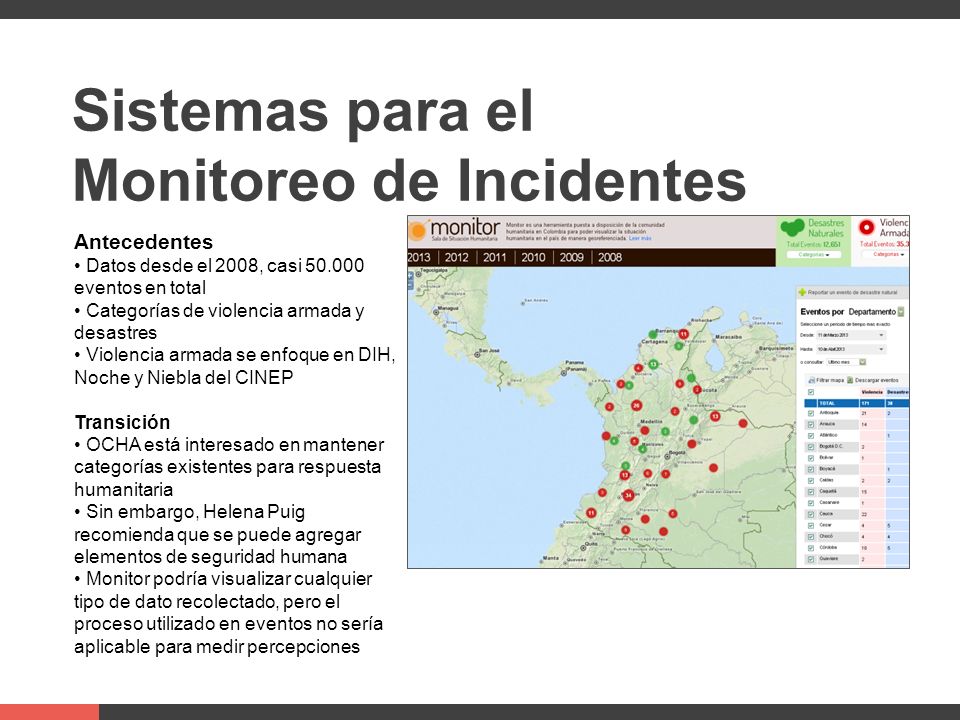Open Categorías dropdown under Desastres Naturales
This screenshot has width=960, height=720.
pyautogui.click(x=814, y=254)
